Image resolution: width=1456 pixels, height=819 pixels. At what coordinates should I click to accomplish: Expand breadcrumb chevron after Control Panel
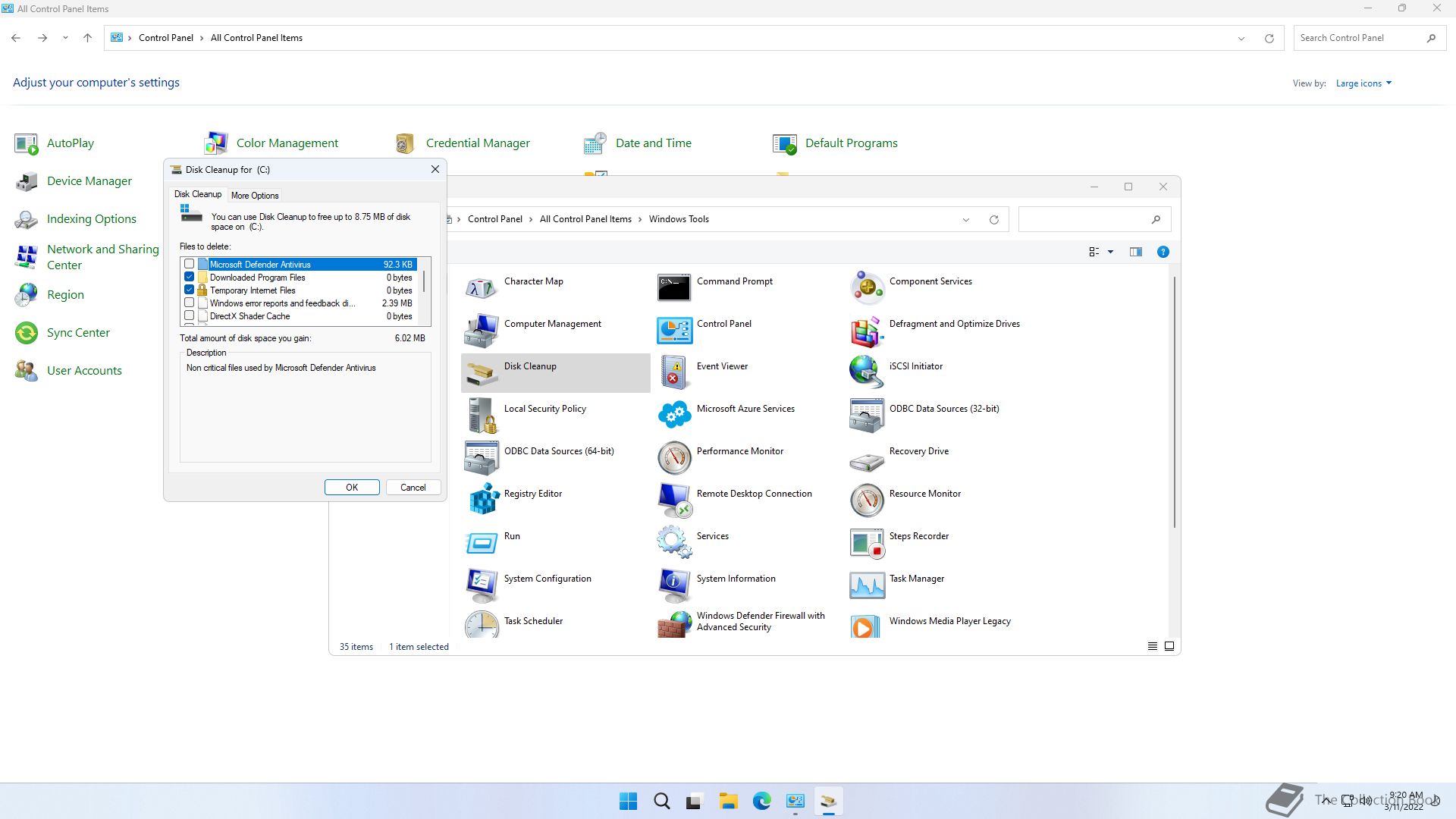coord(202,38)
